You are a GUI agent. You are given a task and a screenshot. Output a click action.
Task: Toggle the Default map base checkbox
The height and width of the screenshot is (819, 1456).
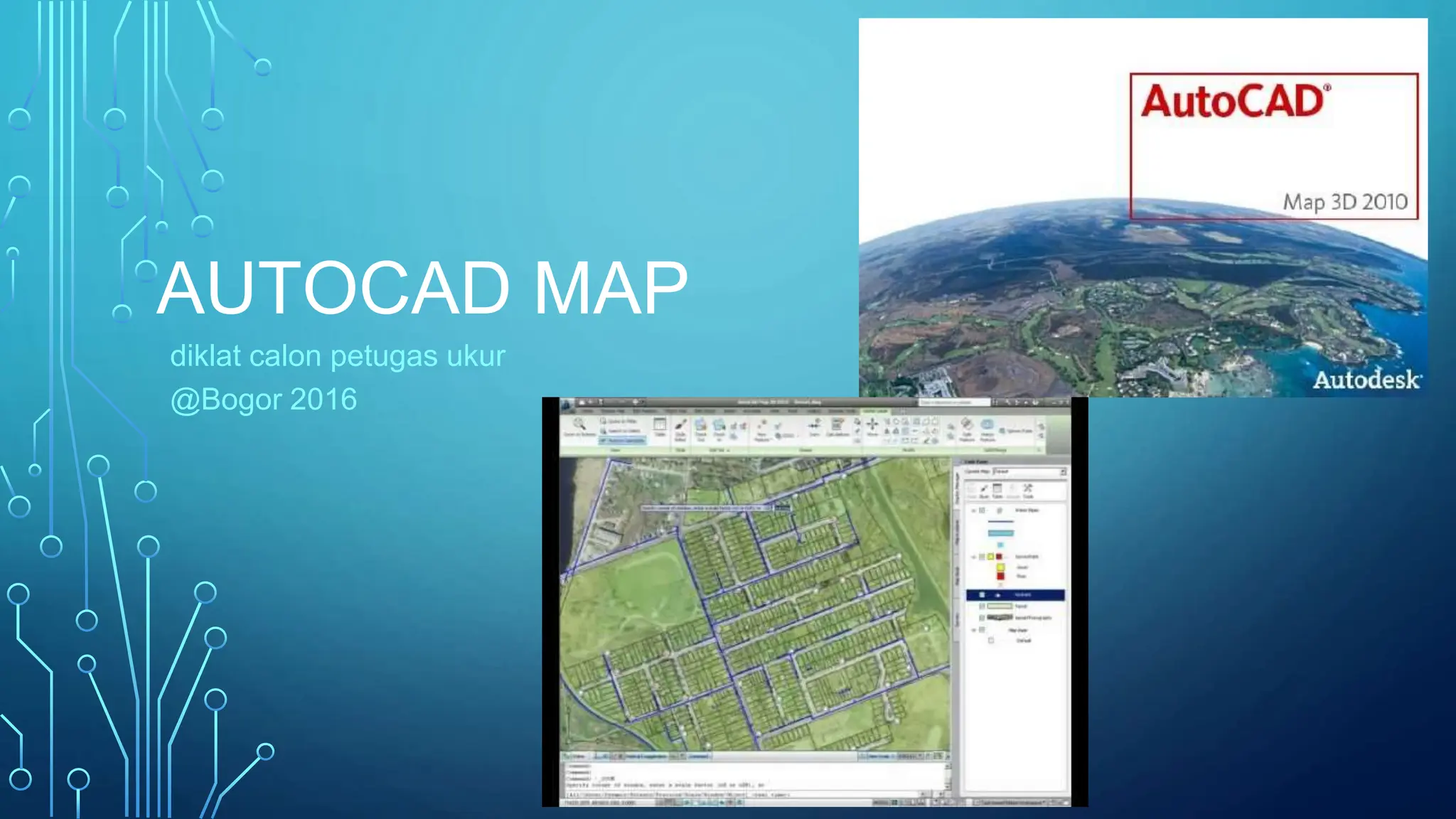[x=991, y=640]
